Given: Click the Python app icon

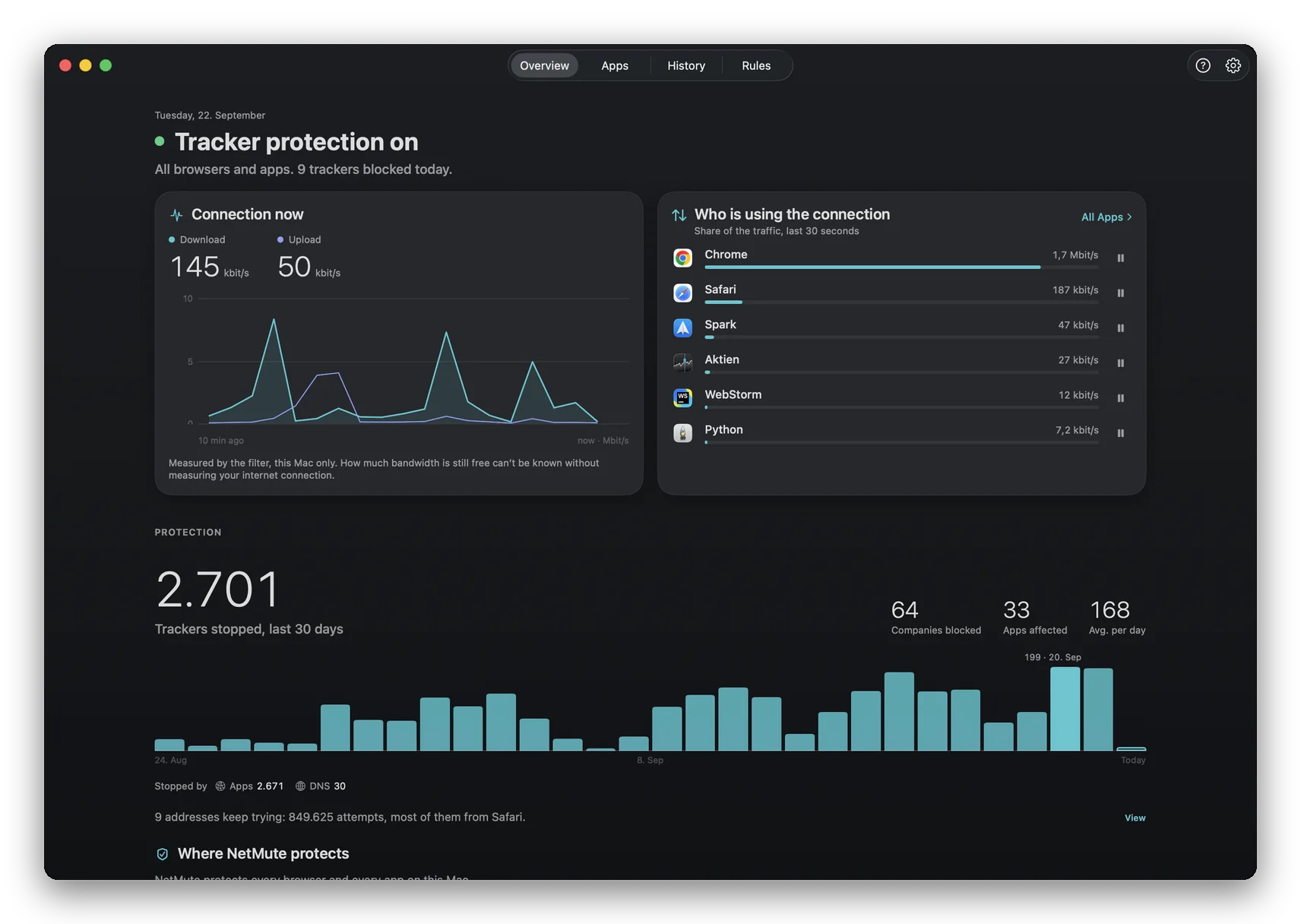Looking at the screenshot, I should [682, 433].
